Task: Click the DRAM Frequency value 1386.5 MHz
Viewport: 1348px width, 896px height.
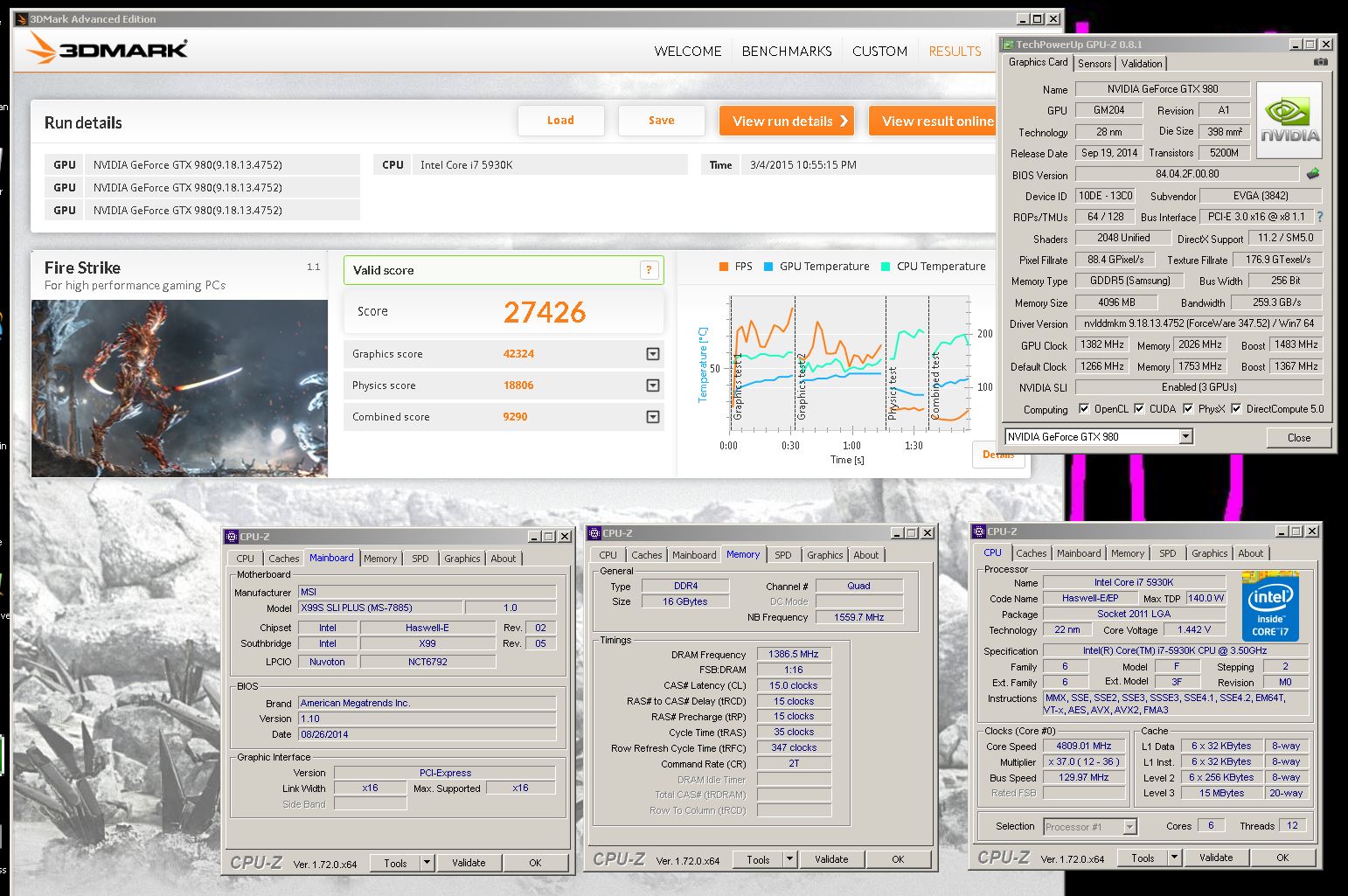Action: 794,654
